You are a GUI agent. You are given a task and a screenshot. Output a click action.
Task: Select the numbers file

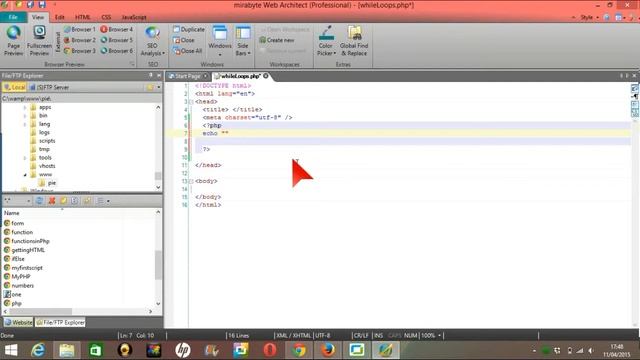[22, 286]
